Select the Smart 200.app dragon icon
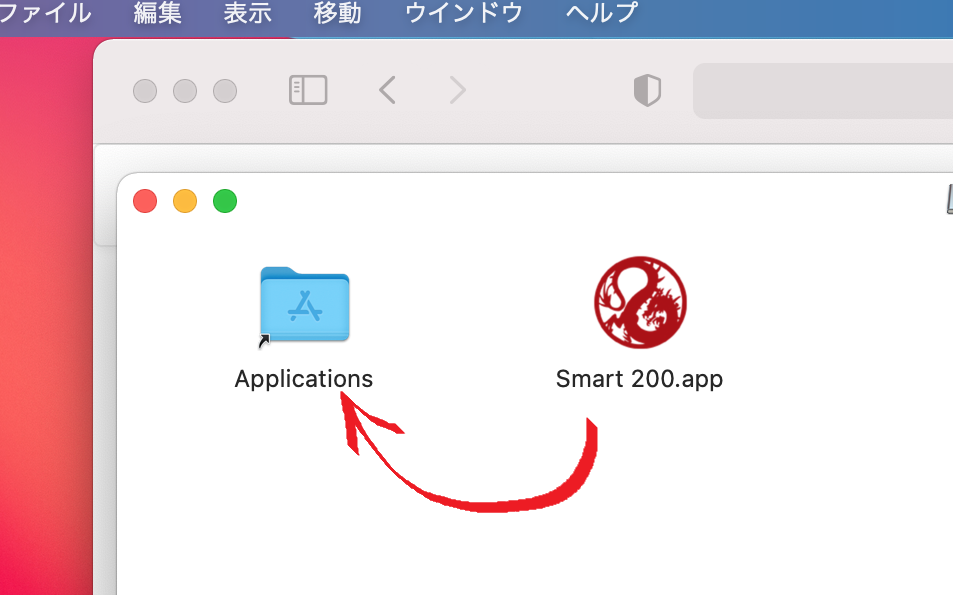 [x=640, y=302]
